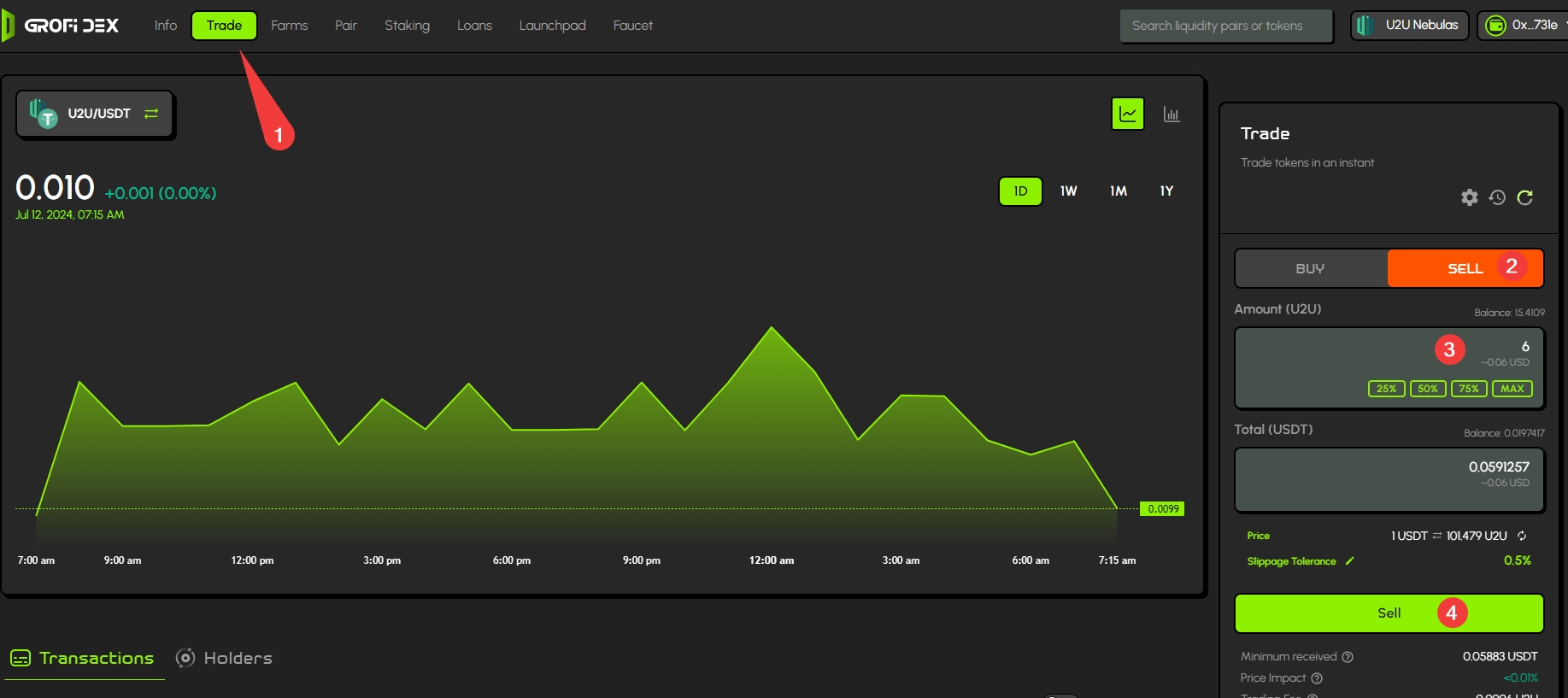Set amount to MAX balance
The height and width of the screenshot is (698, 1568).
[x=1512, y=389]
